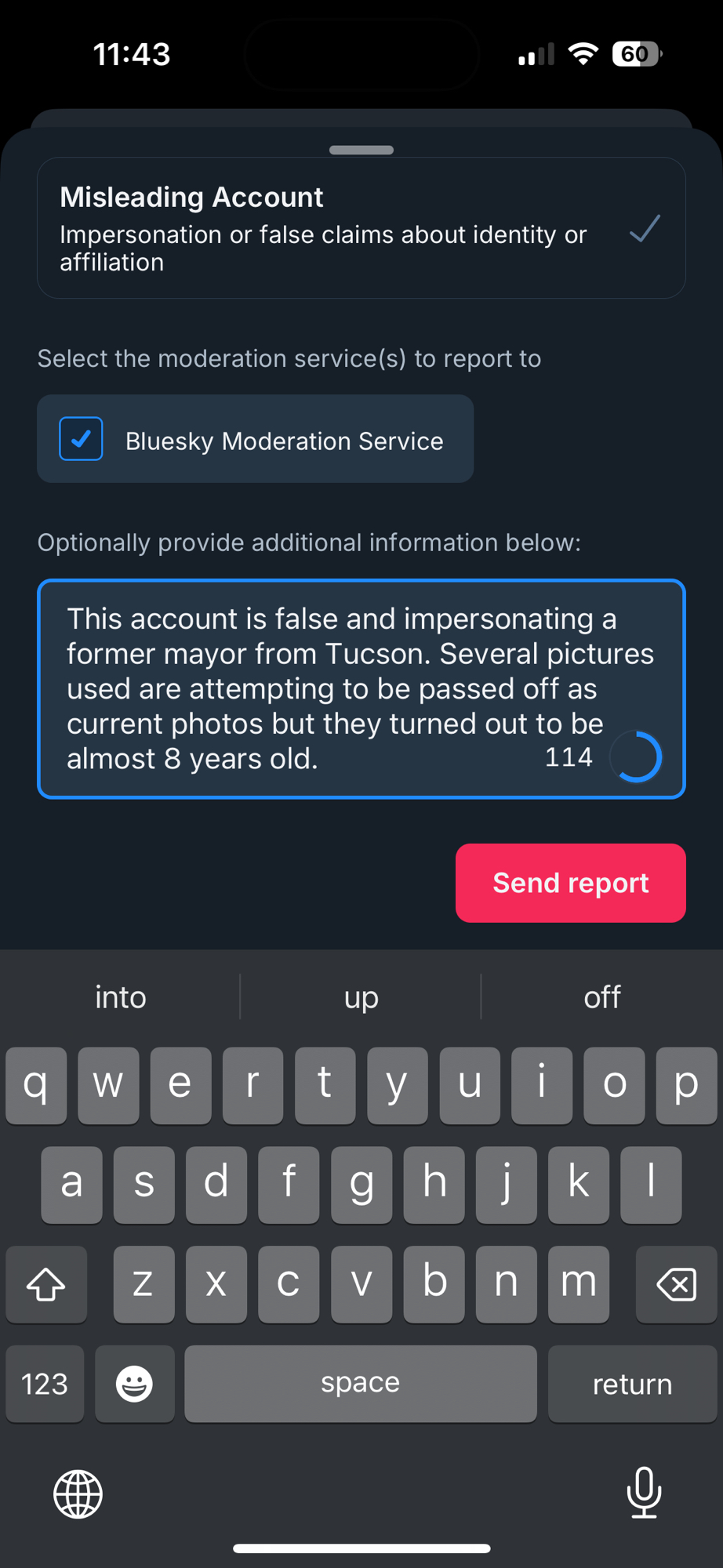This screenshot has height=1568, width=723.
Task: Tap the home indicator bar
Action: pyautogui.click(x=361, y=1548)
